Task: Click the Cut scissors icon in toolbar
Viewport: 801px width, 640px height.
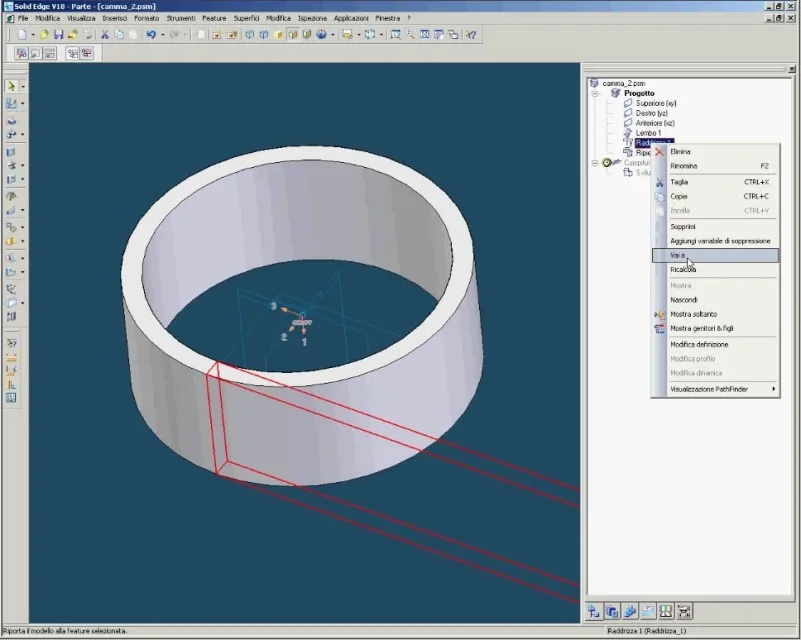Action: coord(105,35)
